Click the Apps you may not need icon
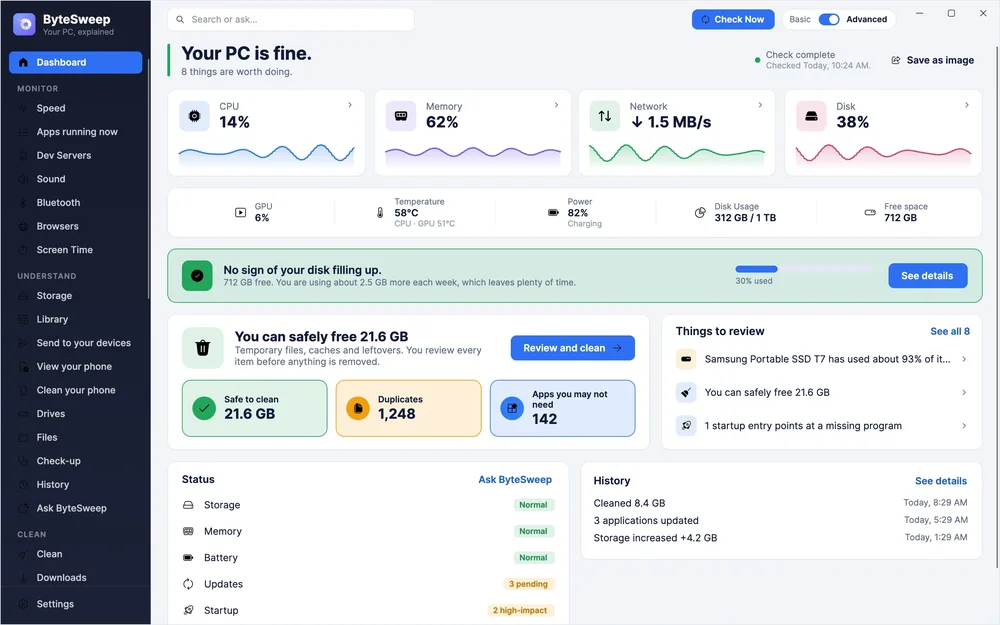This screenshot has height=625, width=1000. click(512, 408)
